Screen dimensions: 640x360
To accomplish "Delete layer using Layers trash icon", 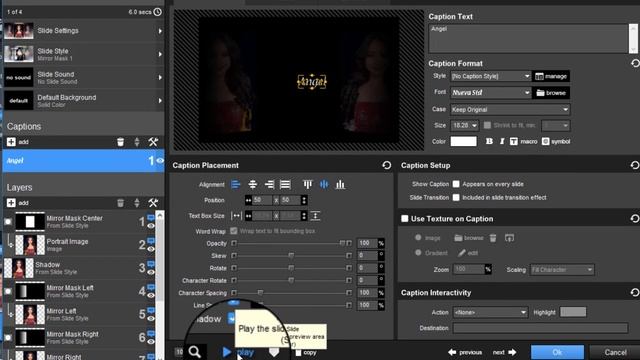I will 120,203.
